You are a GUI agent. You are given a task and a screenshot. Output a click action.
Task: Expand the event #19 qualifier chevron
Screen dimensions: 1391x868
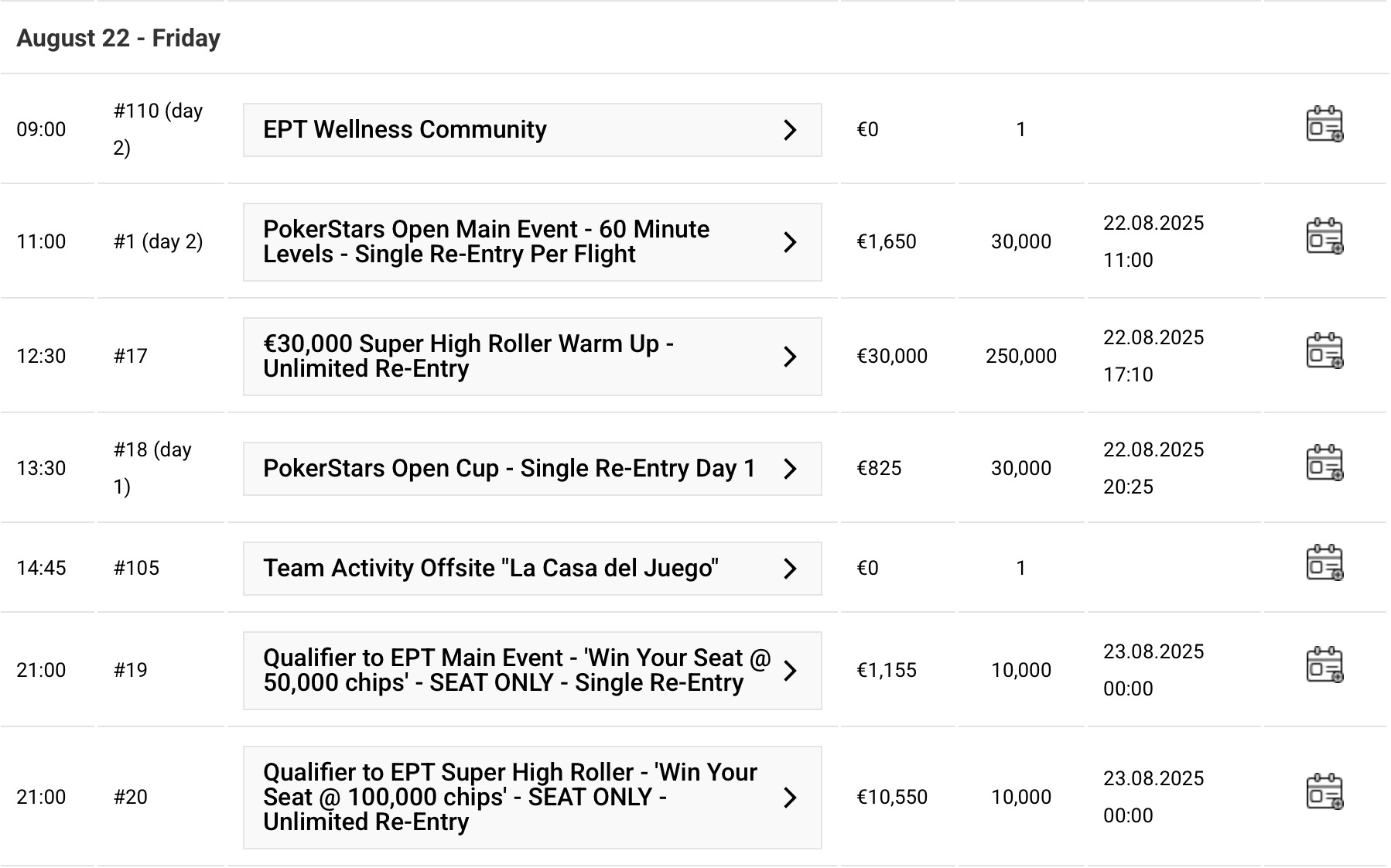coord(790,671)
